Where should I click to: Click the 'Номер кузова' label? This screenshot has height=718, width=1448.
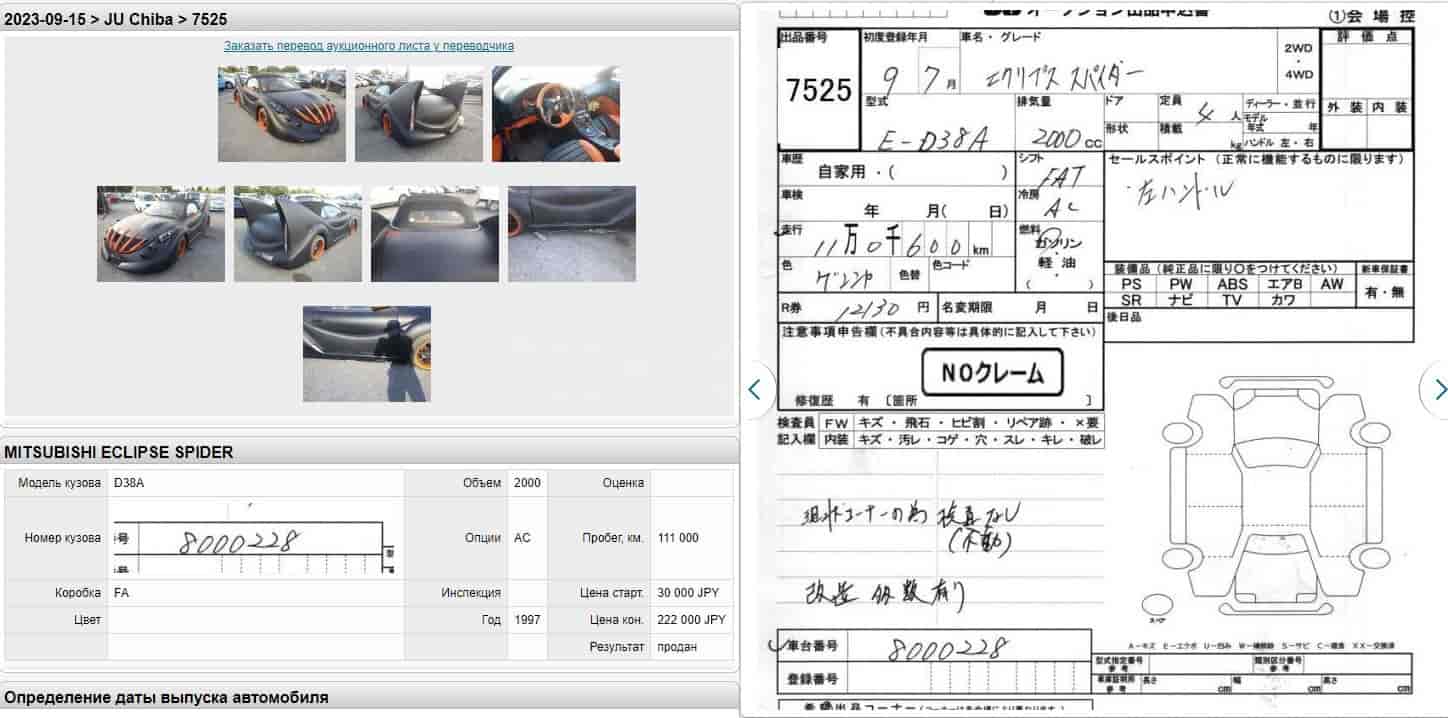click(x=63, y=538)
